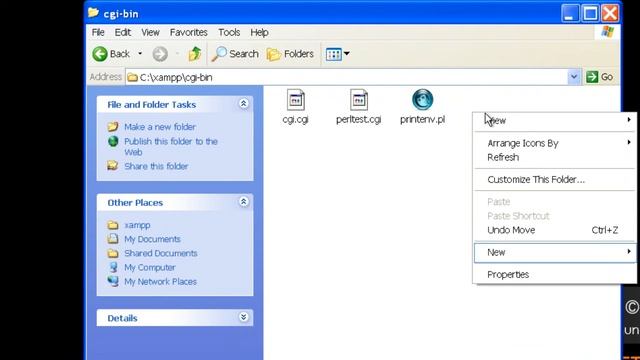
Task: Open the Tools menu
Action: (229, 32)
